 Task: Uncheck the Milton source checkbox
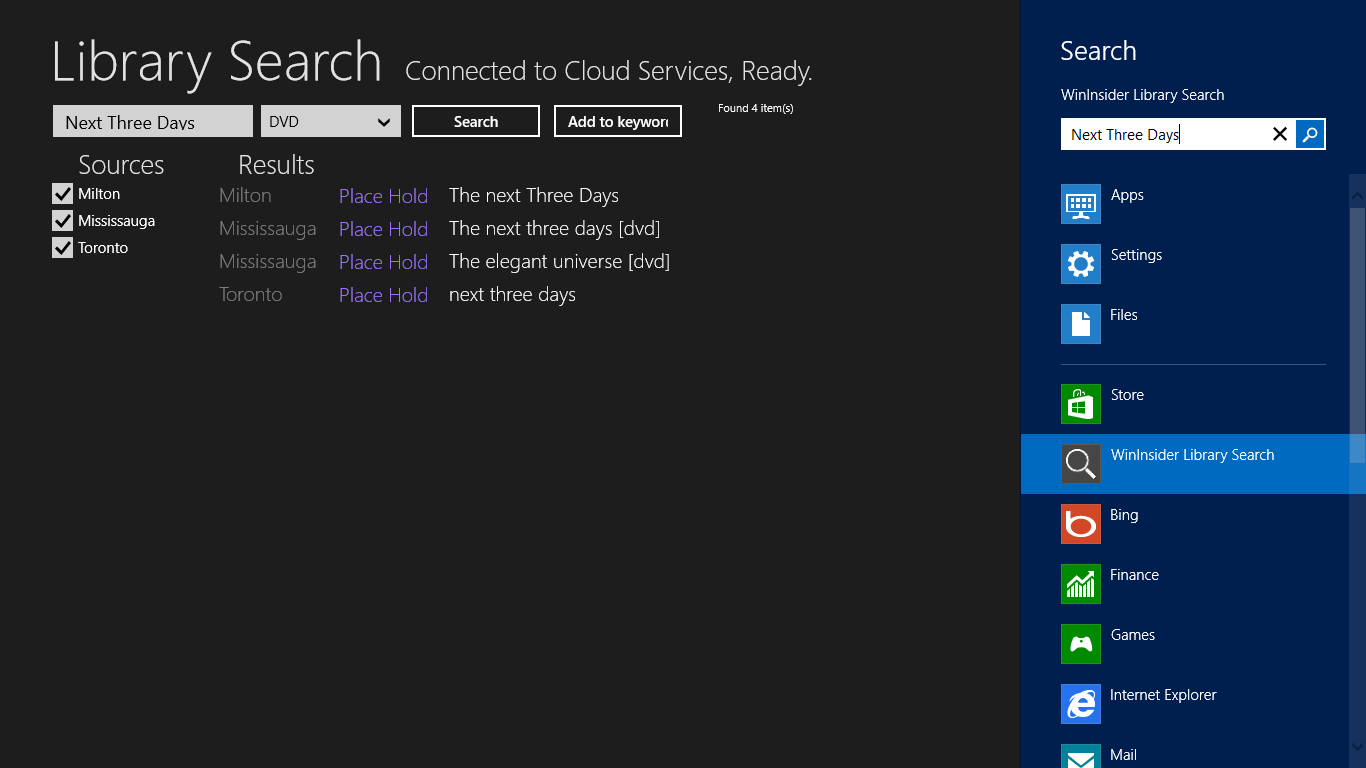tap(63, 194)
